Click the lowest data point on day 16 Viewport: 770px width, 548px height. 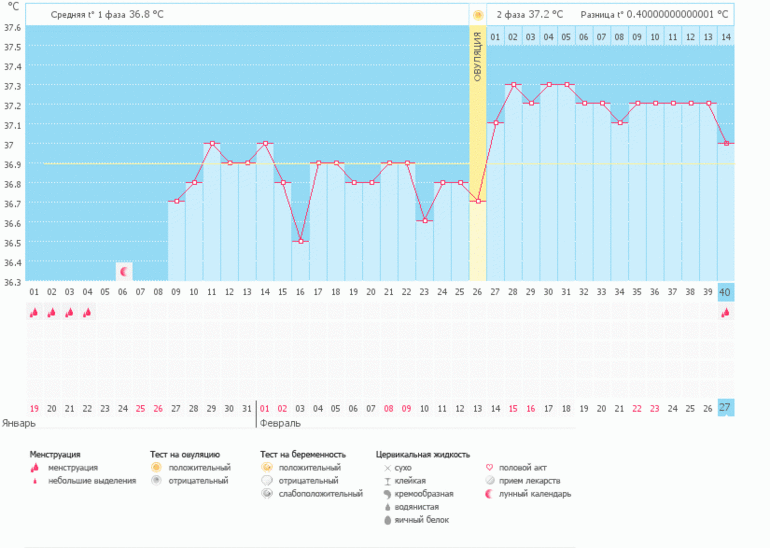click(301, 241)
